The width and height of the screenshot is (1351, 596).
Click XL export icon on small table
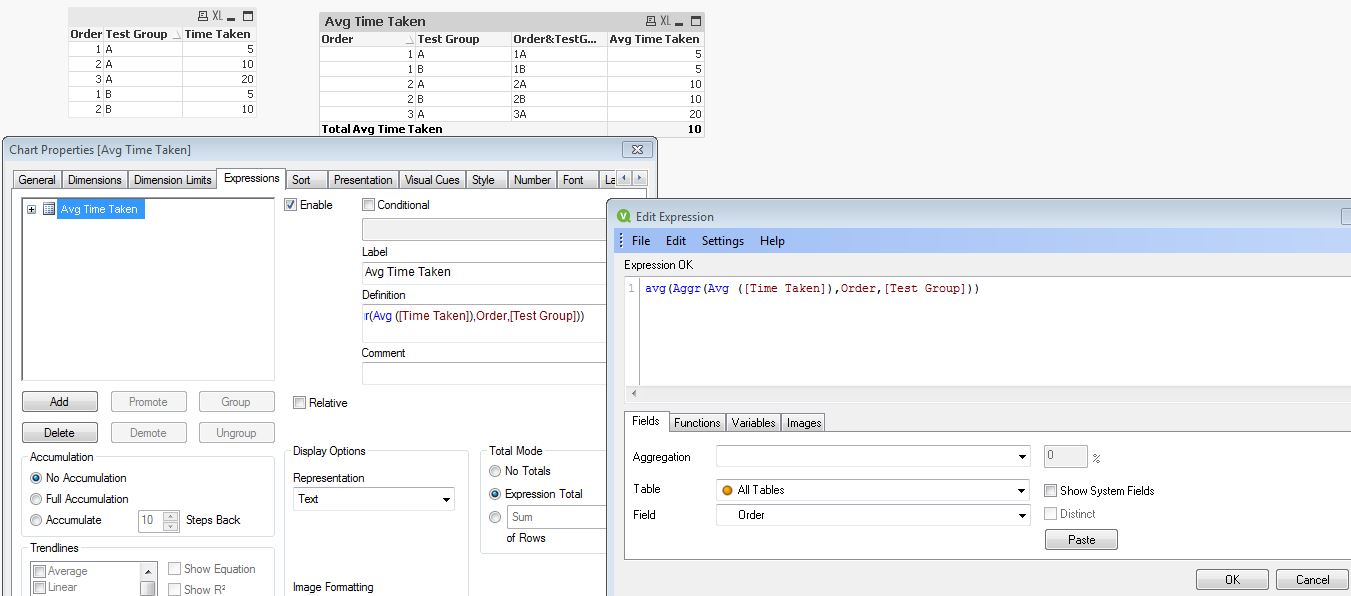(x=217, y=17)
